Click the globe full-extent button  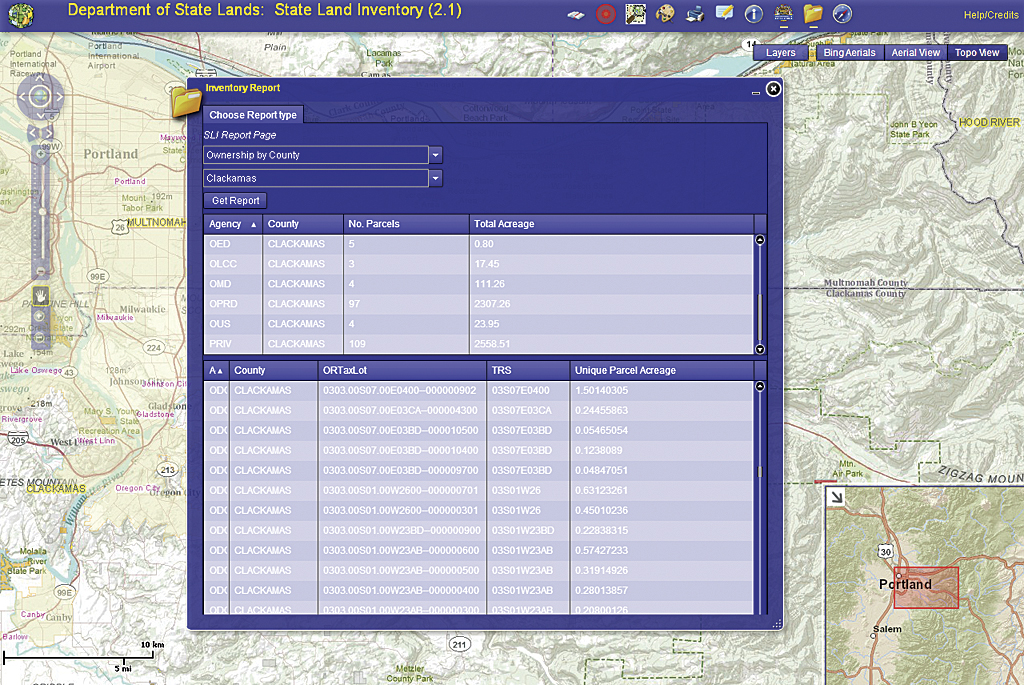[40, 97]
